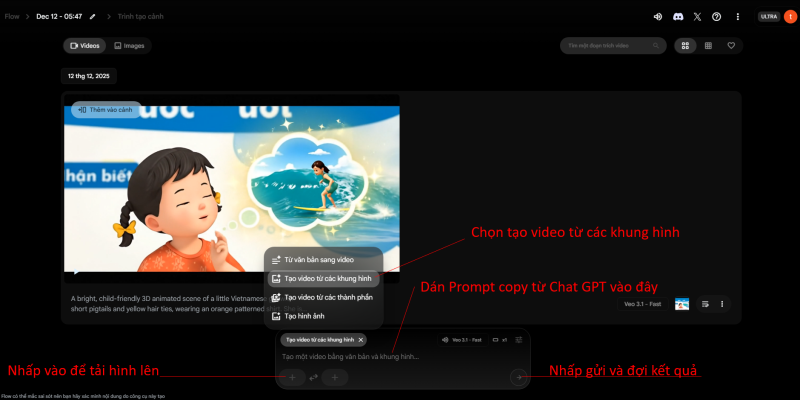Open the prompt settings sliders icon
This screenshot has width=800, height=400.
519,340
